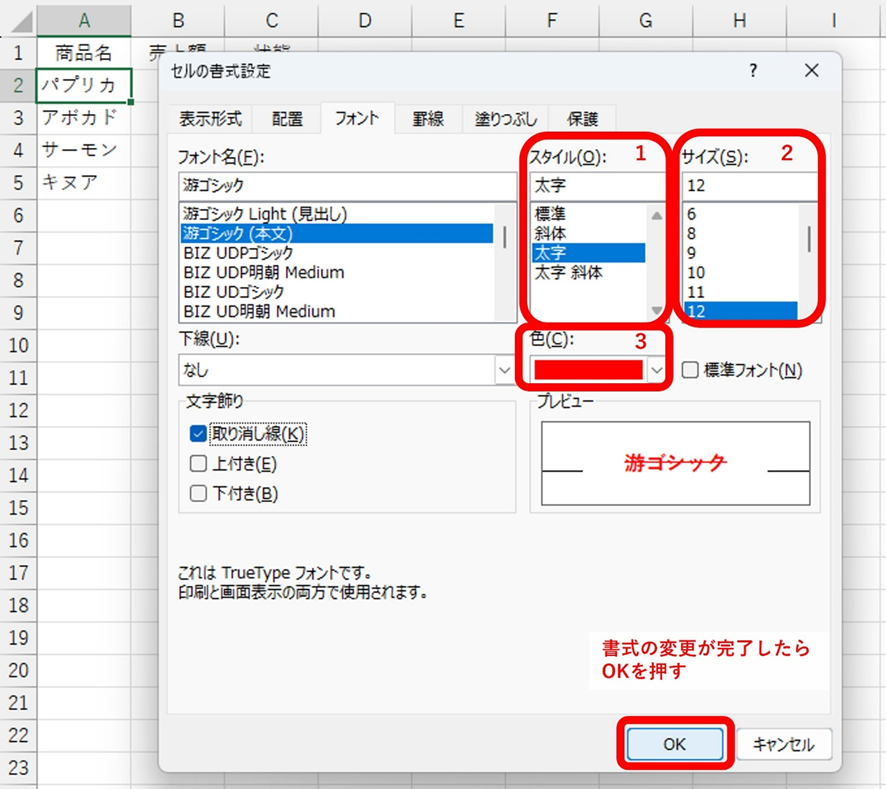Check the 標準フォント checkbox
Image resolution: width=886 pixels, height=789 pixels.
click(689, 370)
